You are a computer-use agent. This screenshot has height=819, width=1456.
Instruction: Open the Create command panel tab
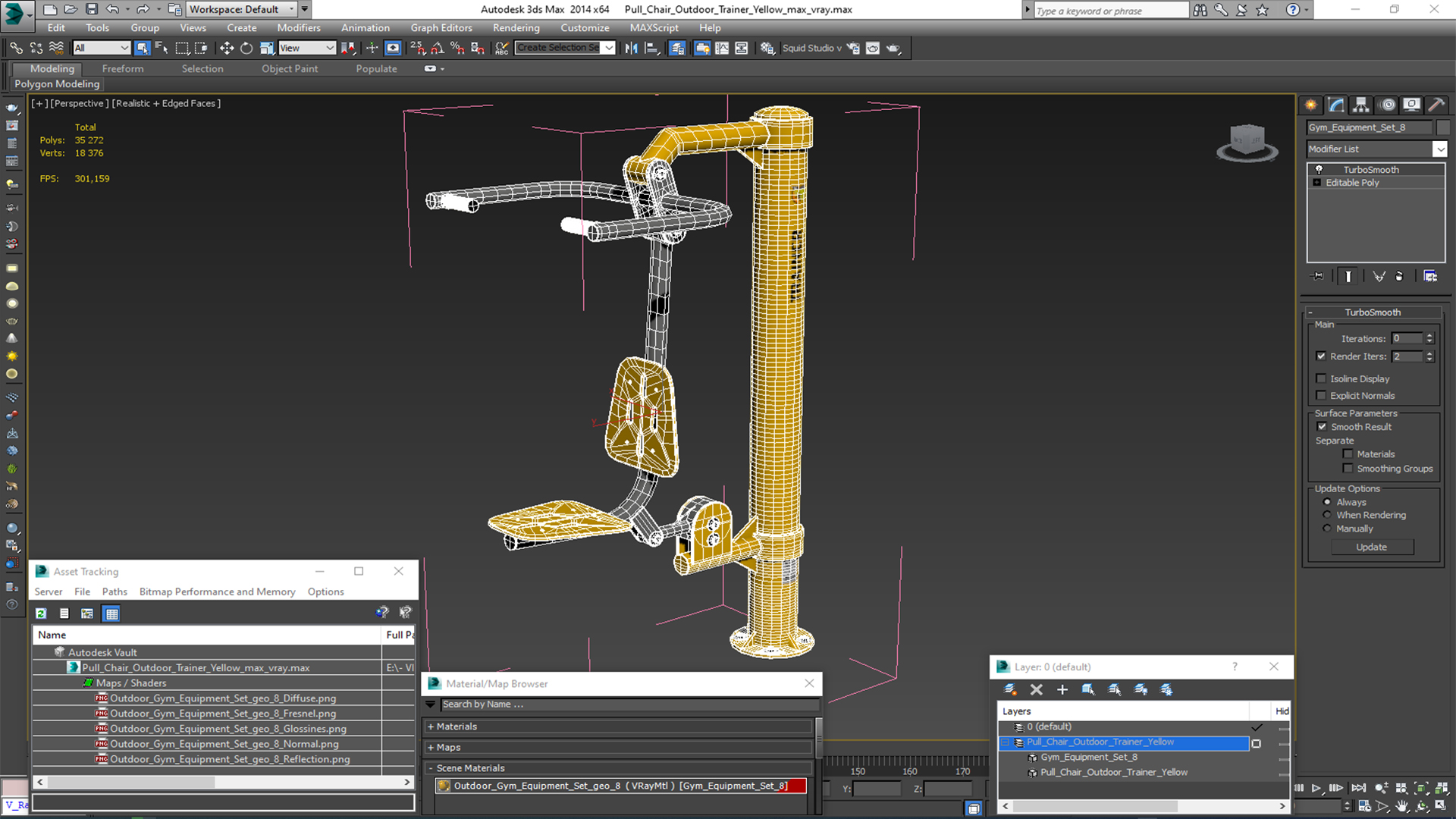1310,105
